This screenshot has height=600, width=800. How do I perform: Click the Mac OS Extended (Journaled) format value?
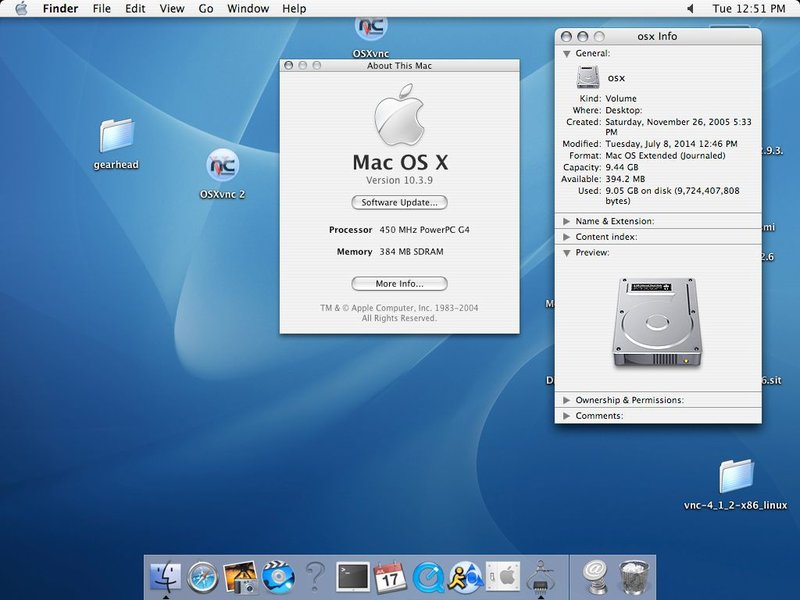point(665,156)
